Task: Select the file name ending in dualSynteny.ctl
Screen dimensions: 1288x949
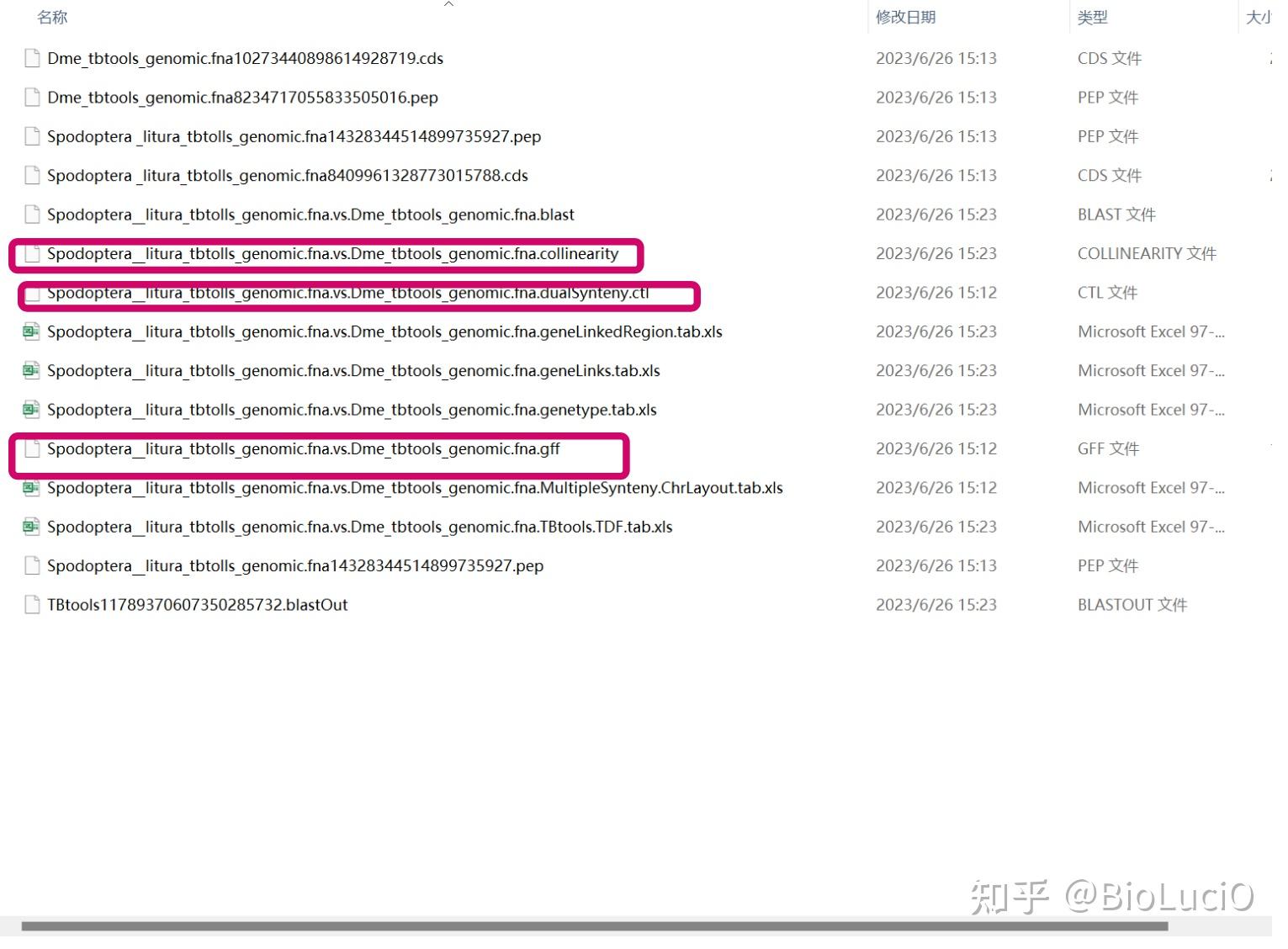Action: tap(347, 293)
